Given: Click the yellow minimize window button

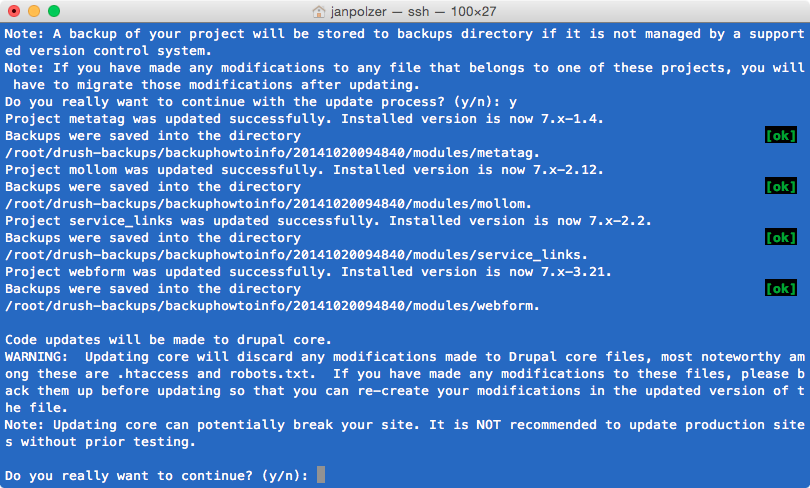Looking at the screenshot, I should pos(34,11).
